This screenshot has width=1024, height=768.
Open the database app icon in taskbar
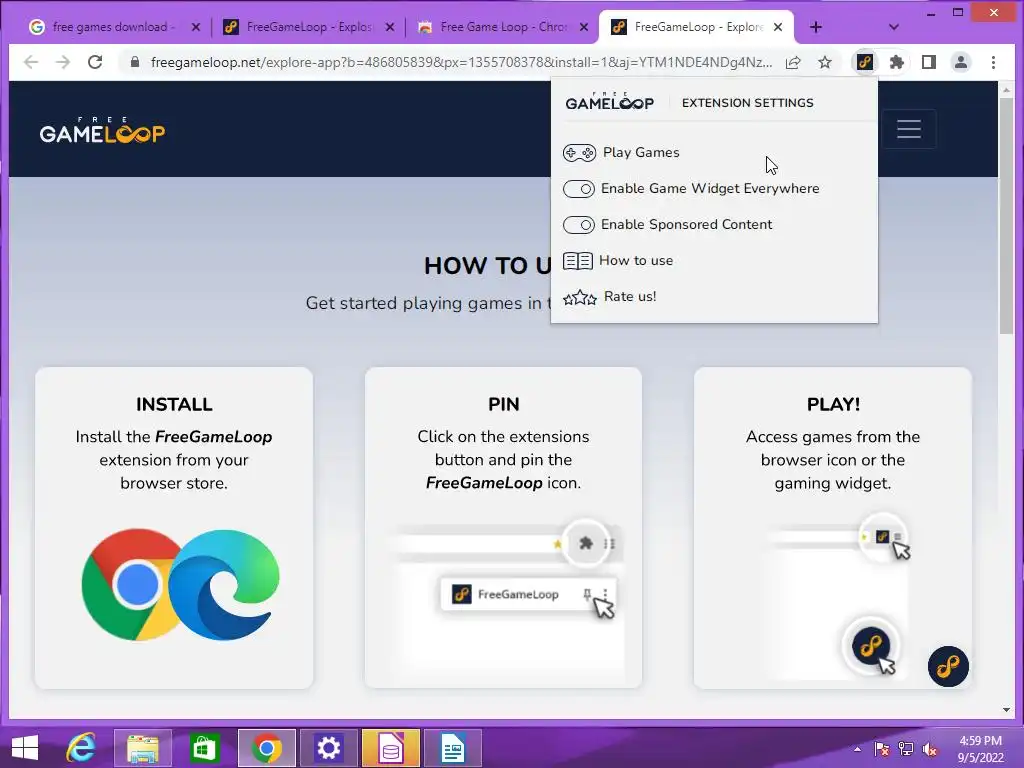pyautogui.click(x=391, y=748)
